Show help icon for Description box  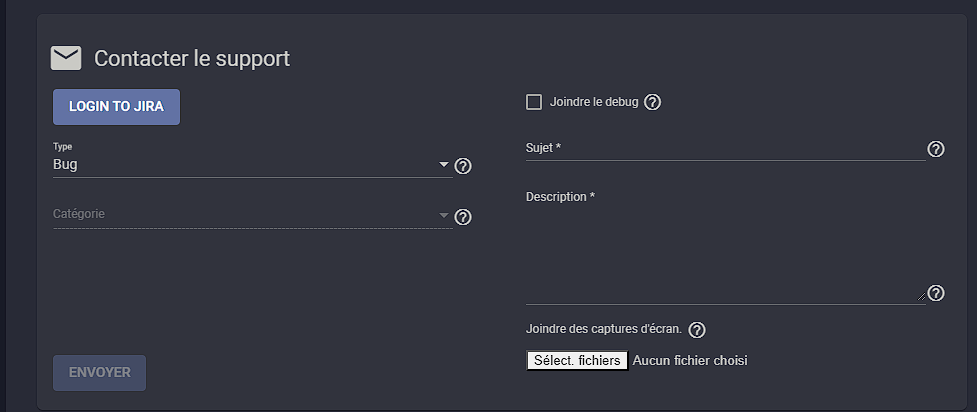tap(936, 293)
